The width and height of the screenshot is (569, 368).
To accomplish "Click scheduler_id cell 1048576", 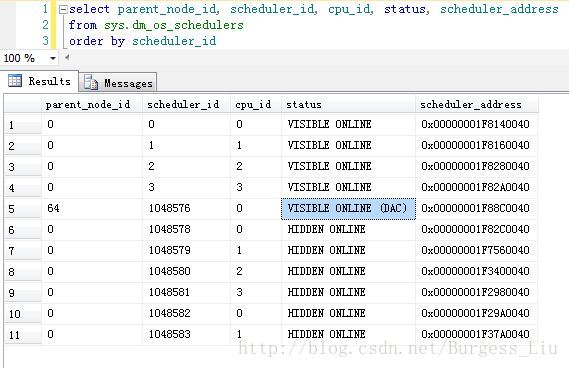I will pos(187,208).
